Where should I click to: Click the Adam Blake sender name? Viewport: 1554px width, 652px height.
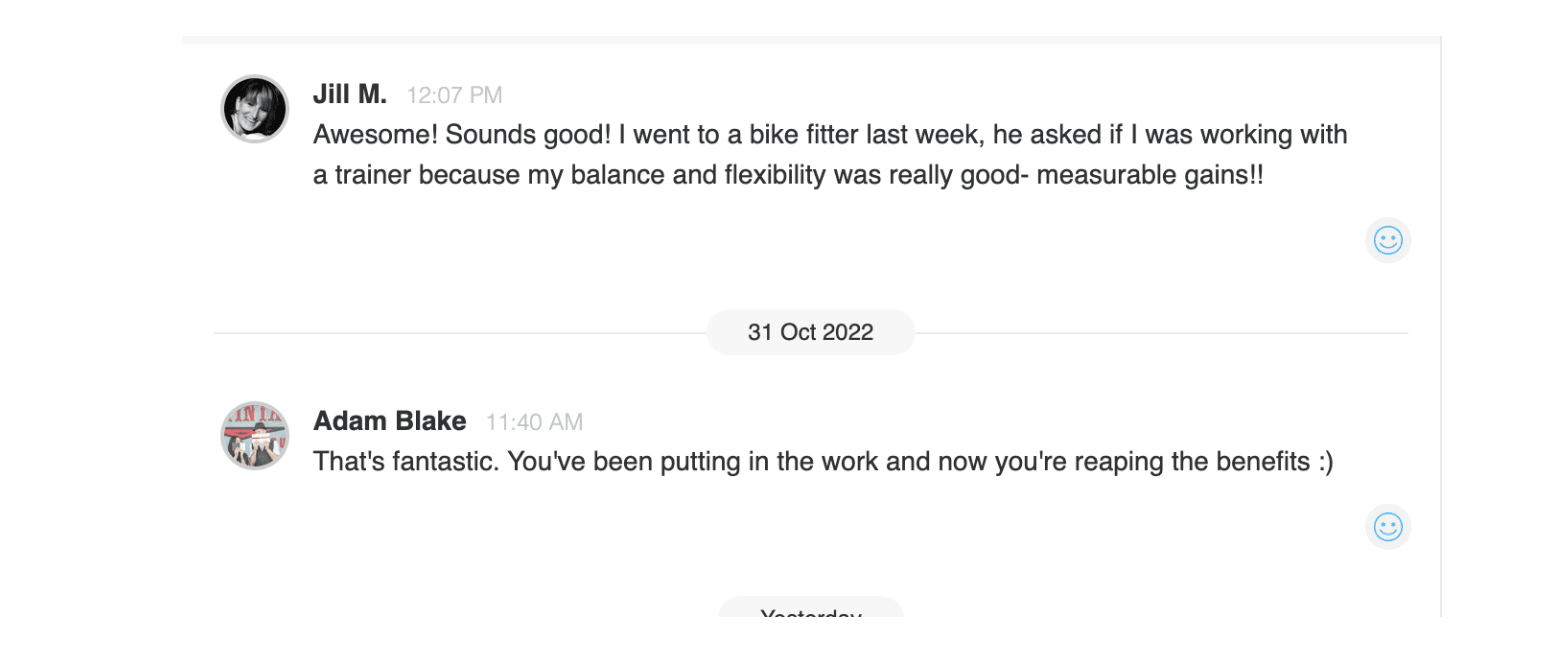coord(390,422)
